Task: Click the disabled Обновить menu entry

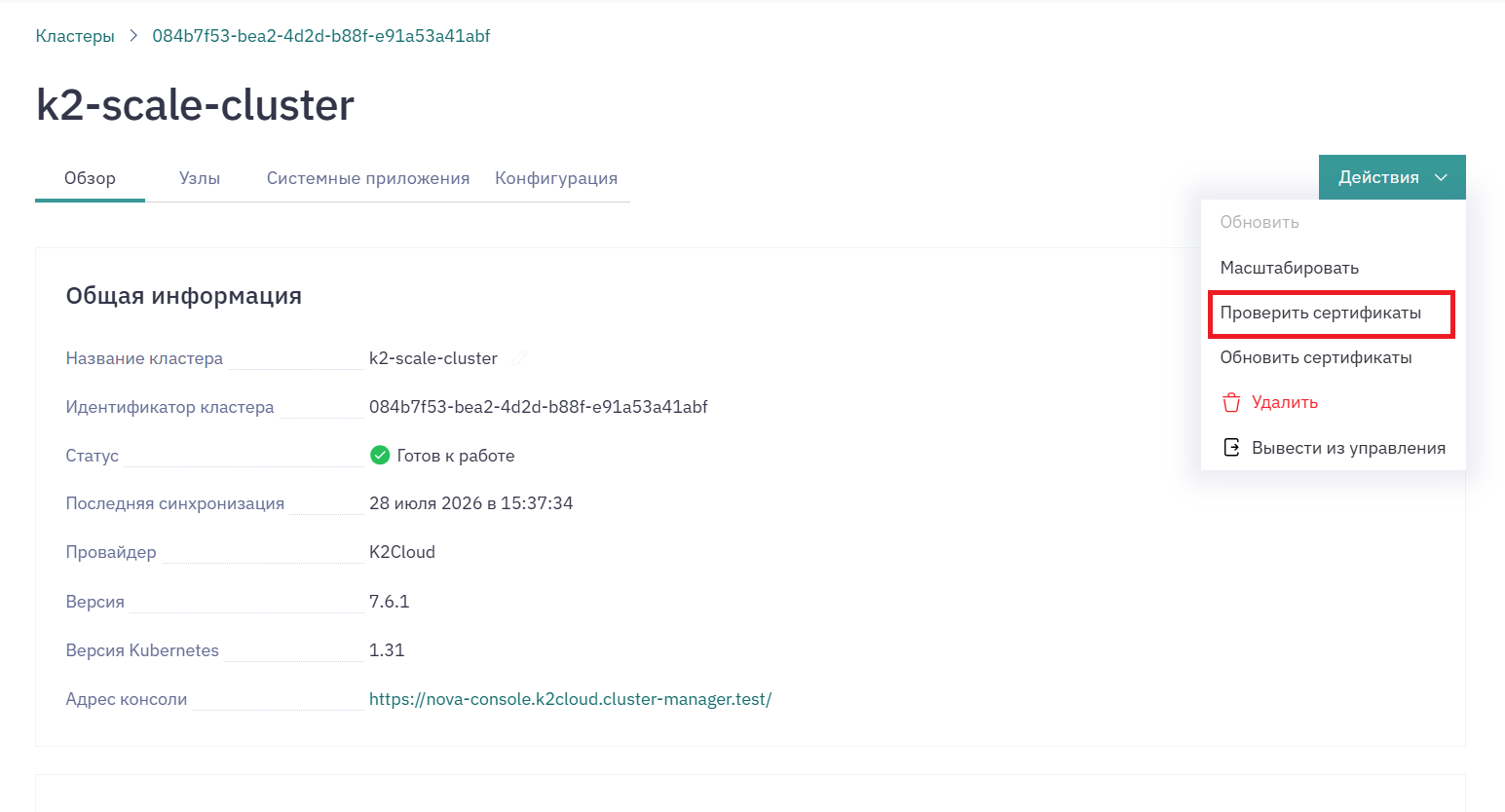Action: pyautogui.click(x=1333, y=222)
